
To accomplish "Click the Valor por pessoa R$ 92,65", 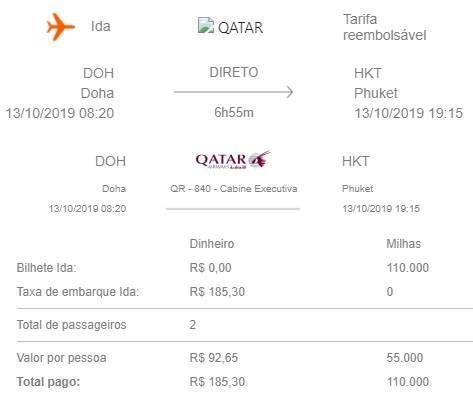I will click(x=214, y=358).
